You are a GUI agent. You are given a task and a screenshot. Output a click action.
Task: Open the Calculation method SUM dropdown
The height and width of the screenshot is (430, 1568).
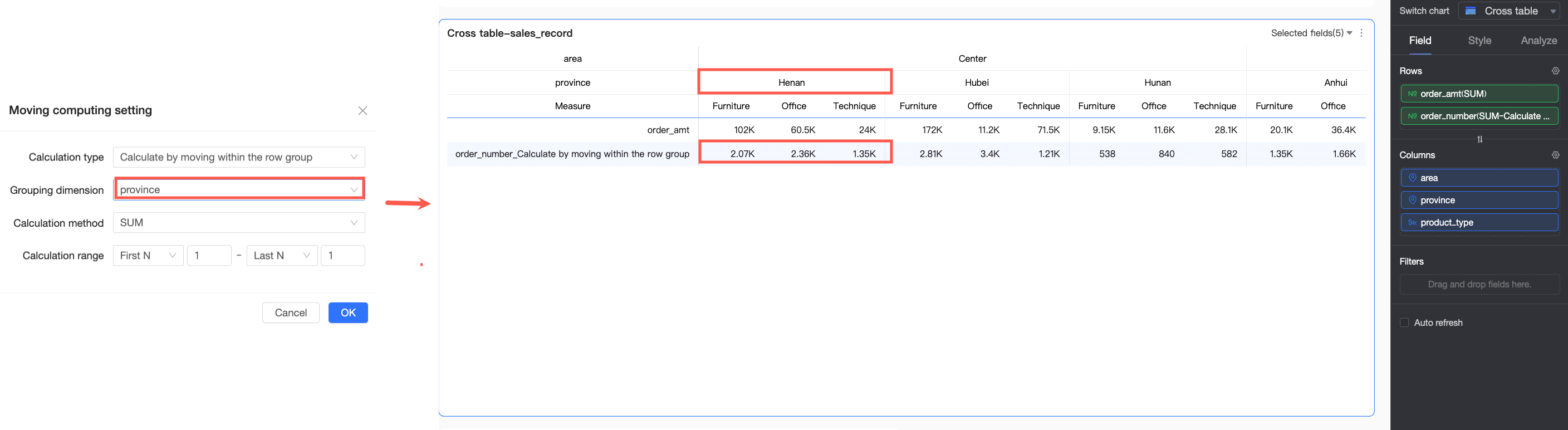[x=239, y=222]
